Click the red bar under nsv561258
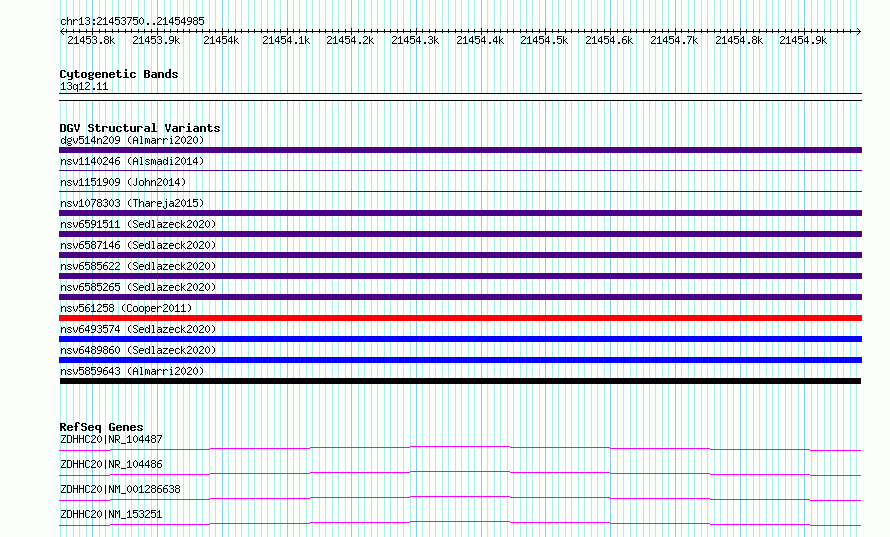 point(460,318)
